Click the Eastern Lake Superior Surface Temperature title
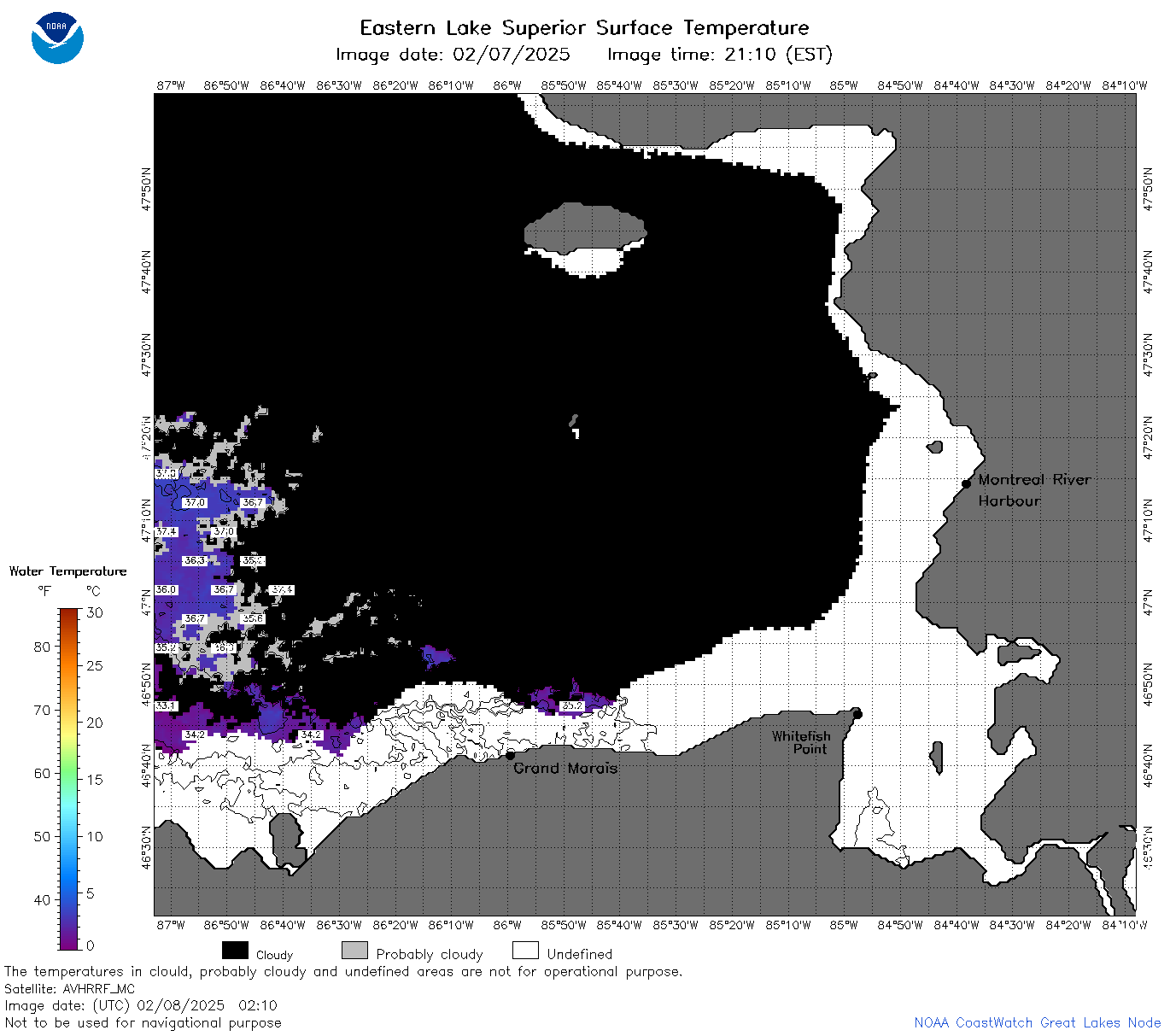This screenshot has width=1170, height=1036. [584, 28]
